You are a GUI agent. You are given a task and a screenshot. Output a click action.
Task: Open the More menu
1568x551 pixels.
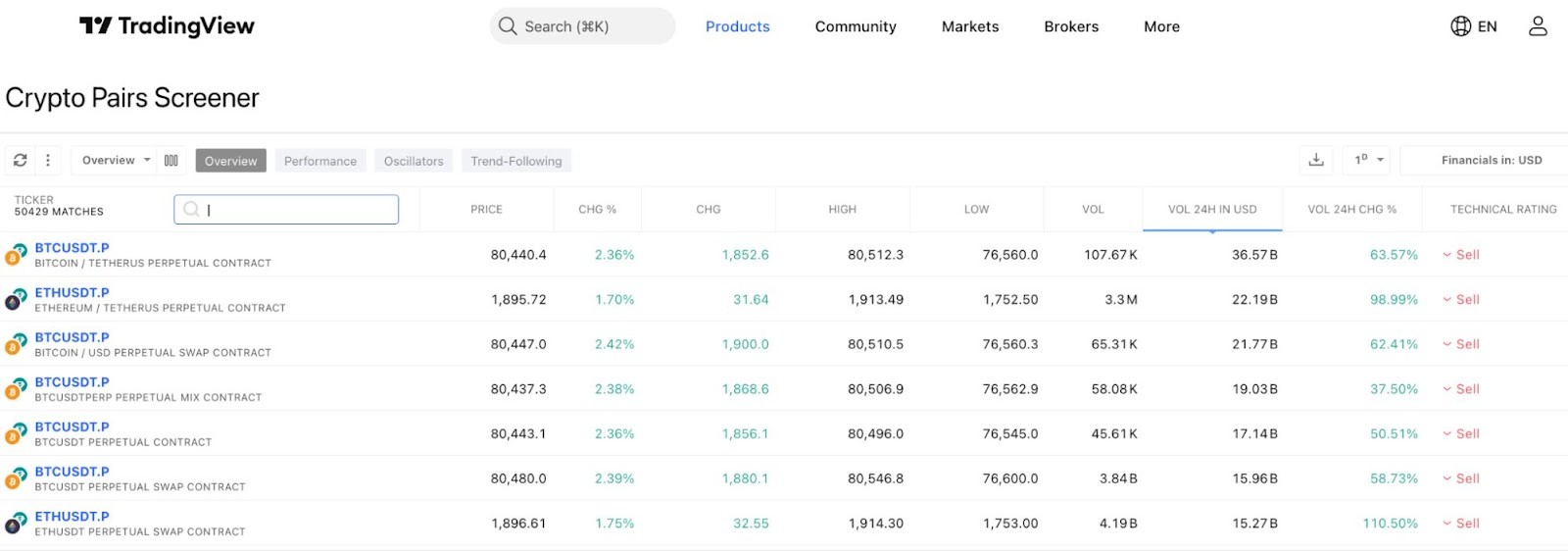coord(1161,26)
